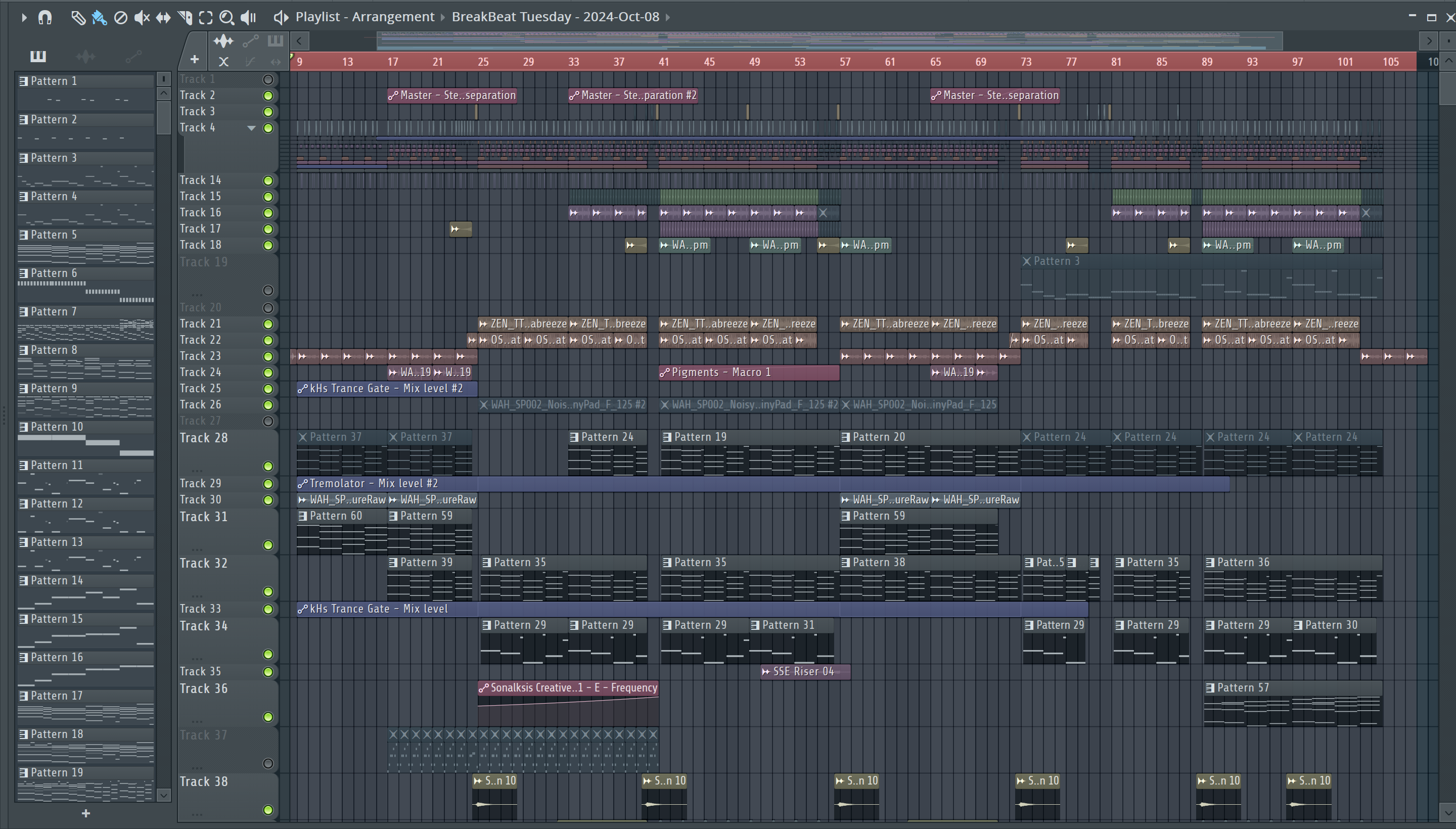Select the Zoom magnifier tool

226,18
